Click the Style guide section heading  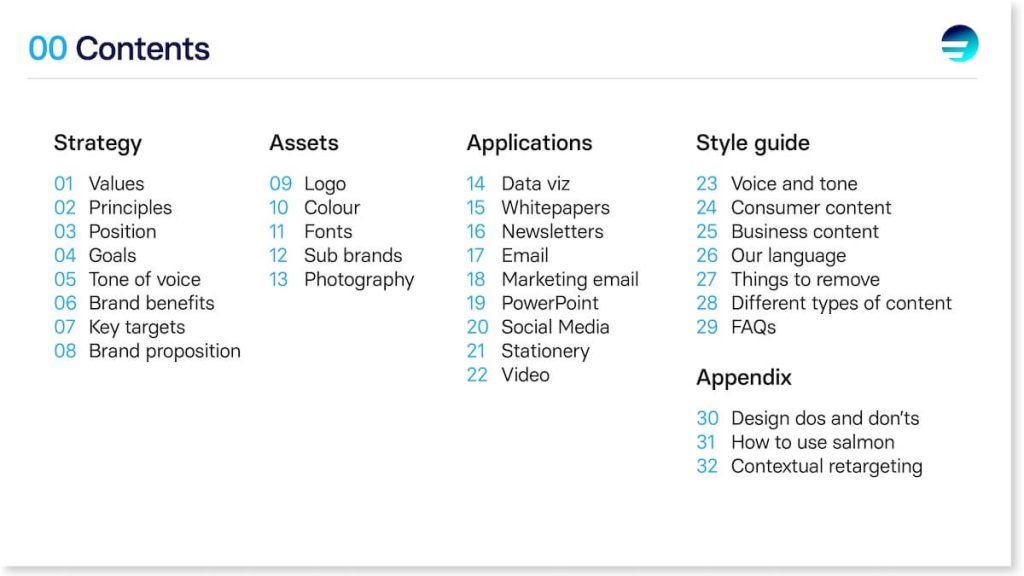tap(753, 143)
